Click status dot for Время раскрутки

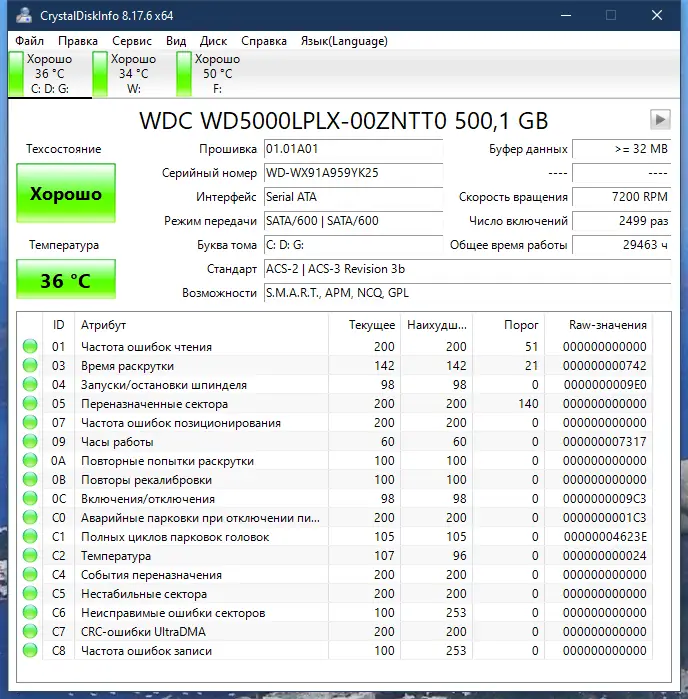point(30,366)
